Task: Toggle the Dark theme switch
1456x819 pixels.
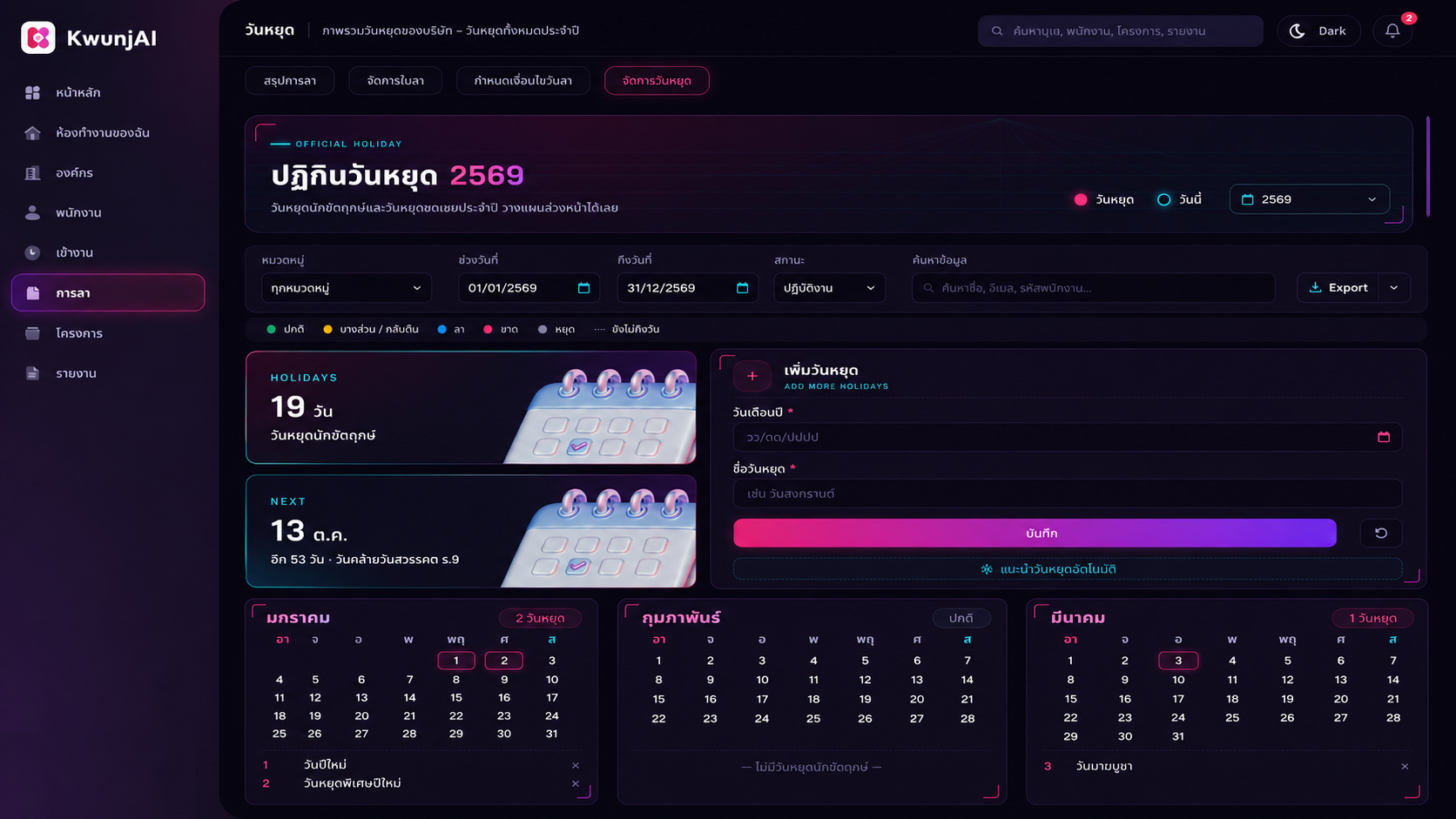Action: pos(1318,30)
